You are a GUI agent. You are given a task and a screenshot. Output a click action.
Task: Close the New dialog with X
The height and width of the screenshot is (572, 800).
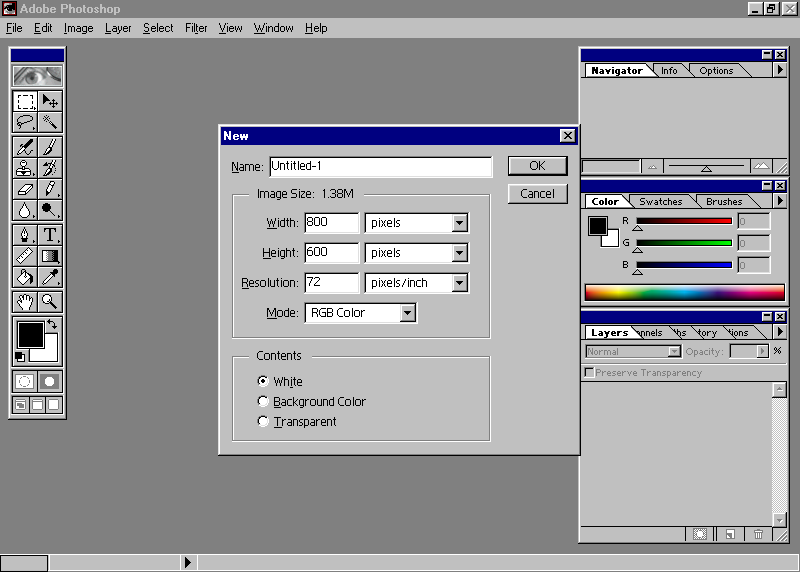(567, 136)
